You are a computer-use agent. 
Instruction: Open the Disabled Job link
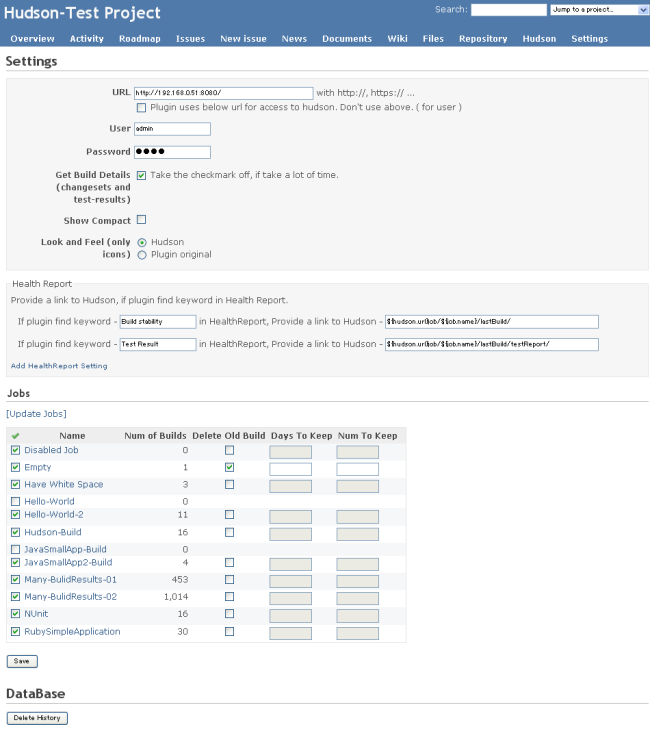(51, 450)
